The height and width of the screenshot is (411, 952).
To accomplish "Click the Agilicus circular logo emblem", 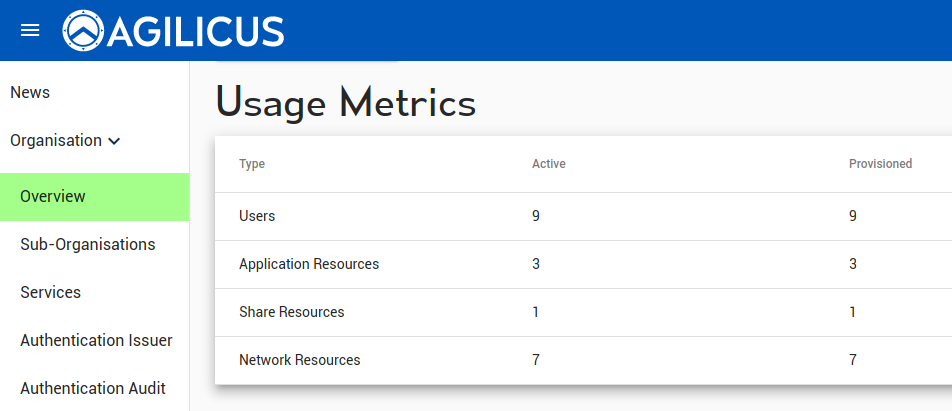I will (83, 30).
